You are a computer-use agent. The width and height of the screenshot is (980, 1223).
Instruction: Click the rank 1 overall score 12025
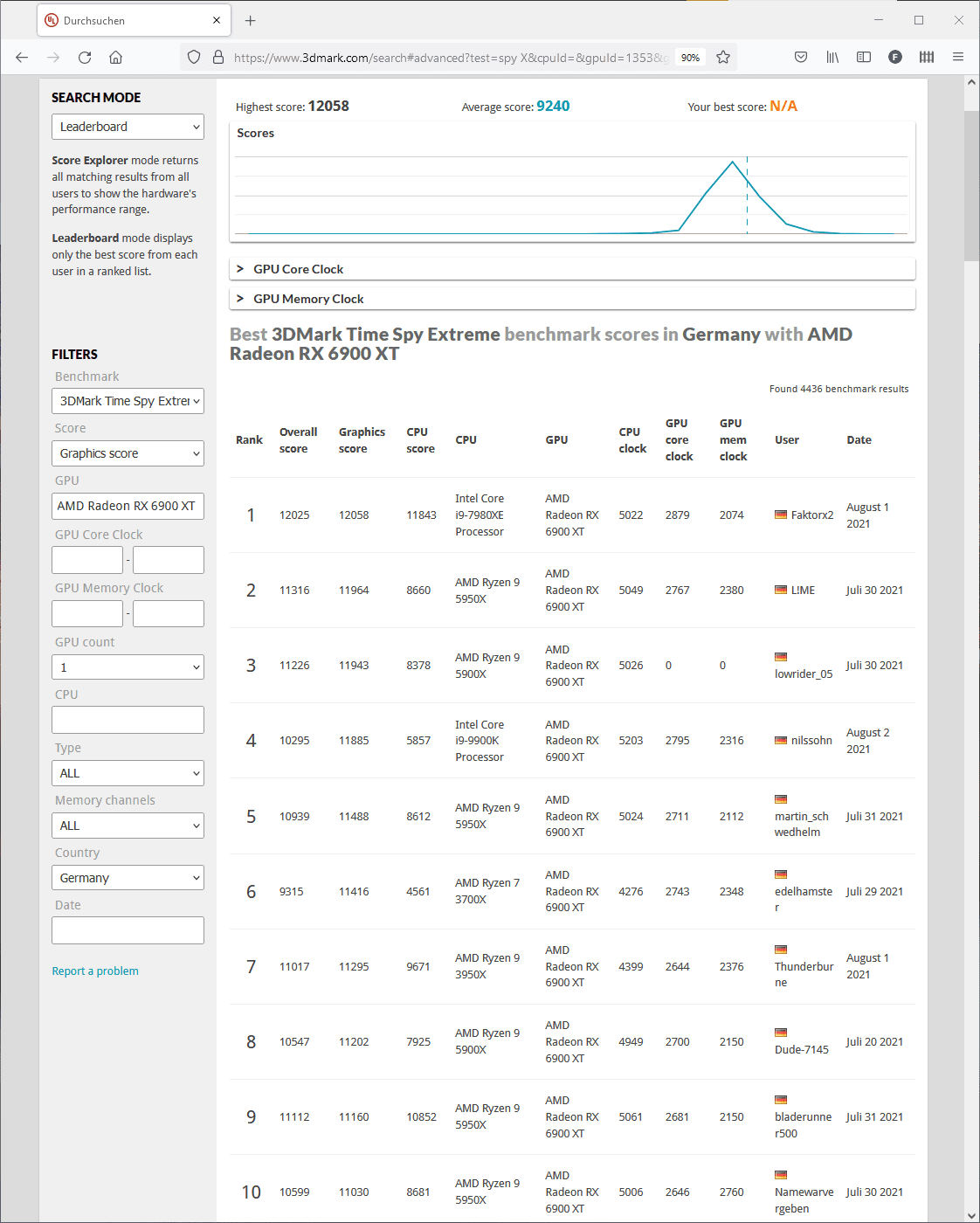(294, 515)
